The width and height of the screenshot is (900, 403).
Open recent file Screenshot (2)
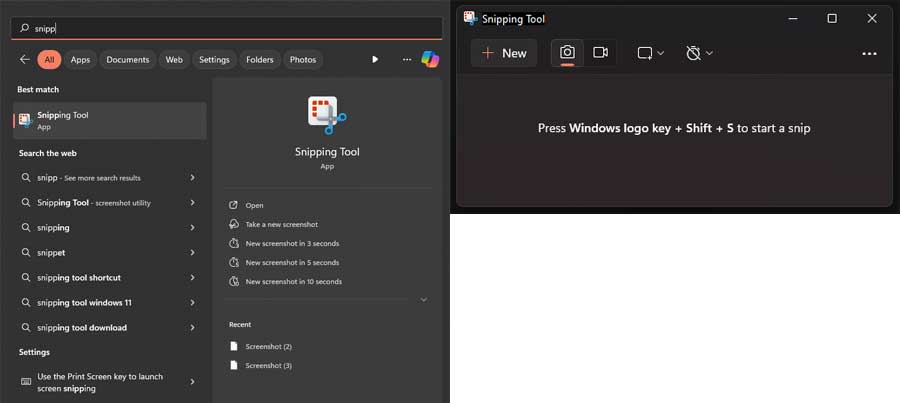pyautogui.click(x=269, y=347)
